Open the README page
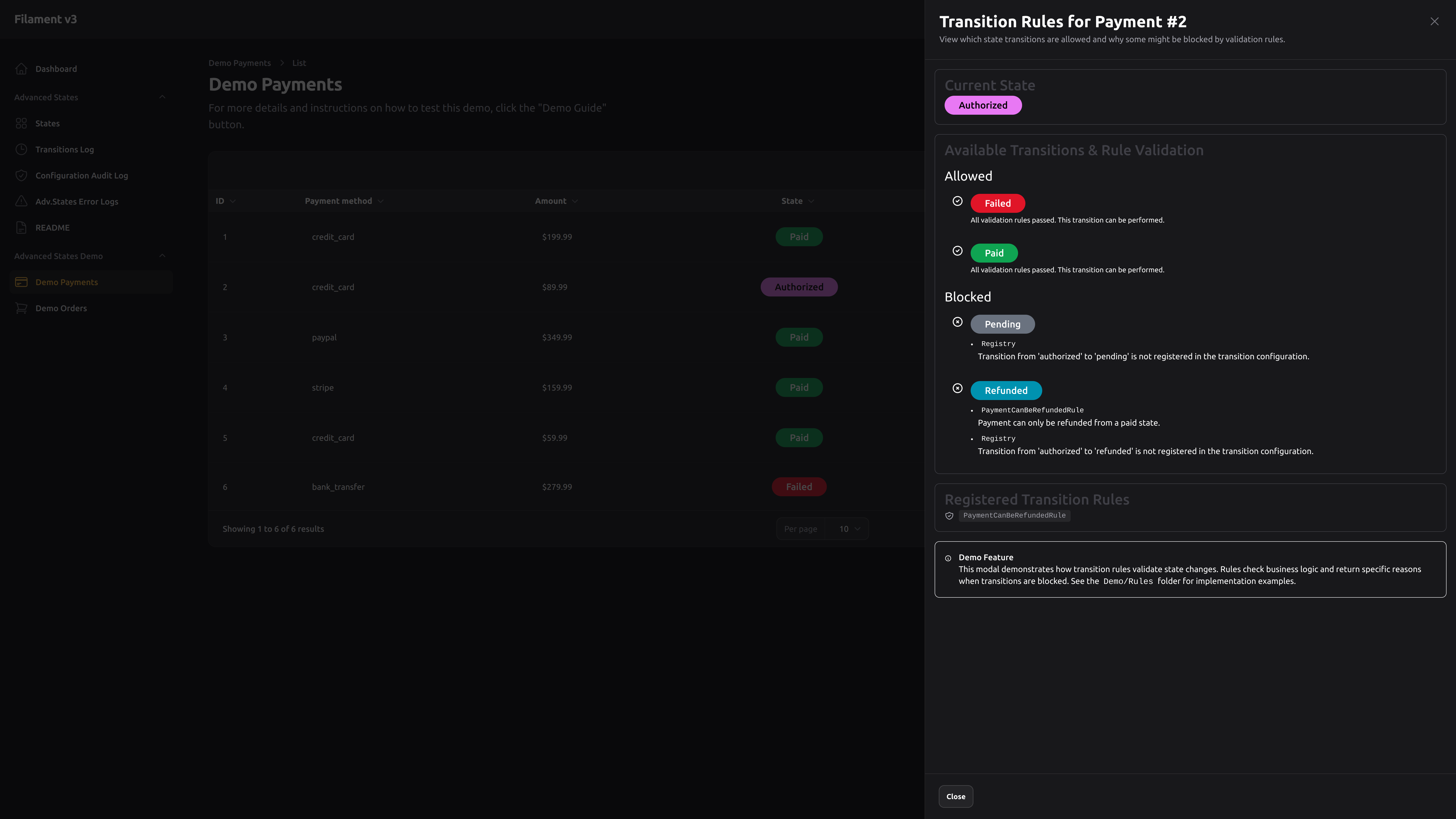Viewport: 1456px width, 819px height. [x=51, y=227]
